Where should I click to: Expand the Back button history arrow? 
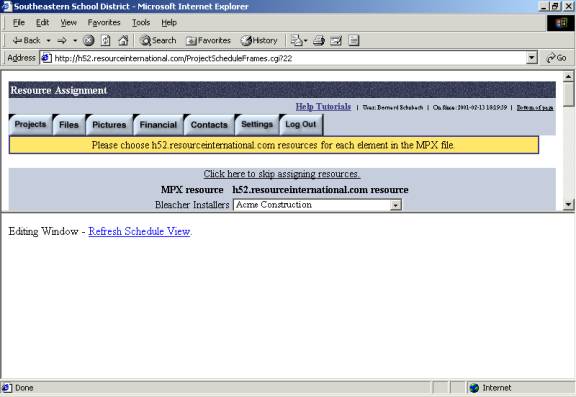tap(48, 40)
